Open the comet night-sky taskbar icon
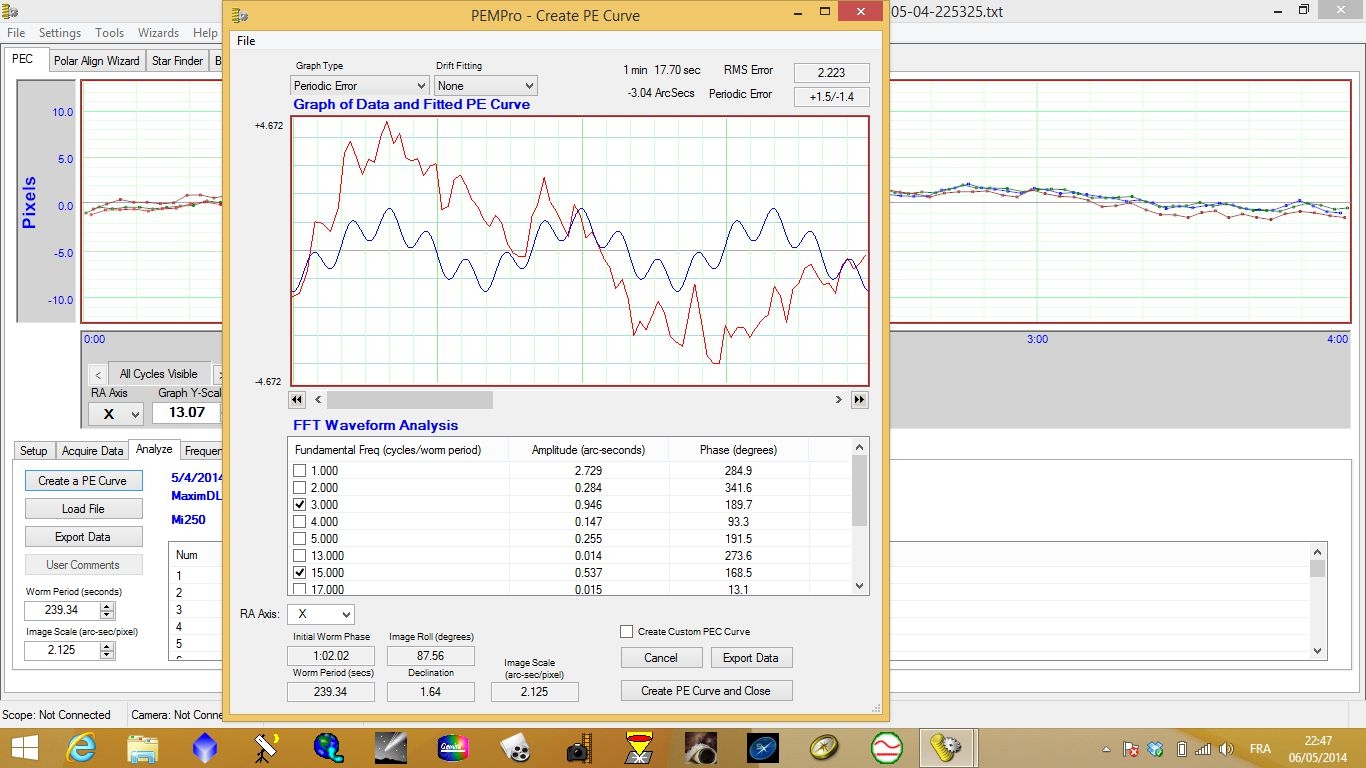 pos(390,748)
